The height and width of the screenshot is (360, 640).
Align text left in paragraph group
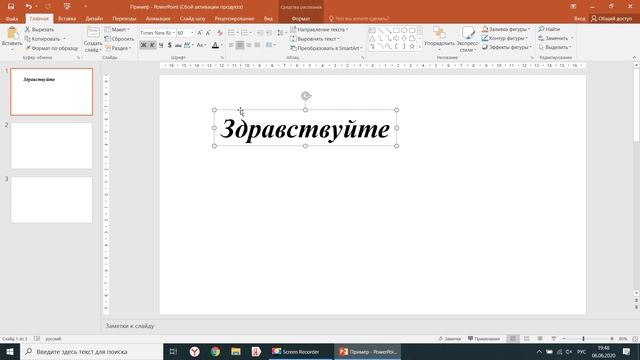(x=231, y=45)
